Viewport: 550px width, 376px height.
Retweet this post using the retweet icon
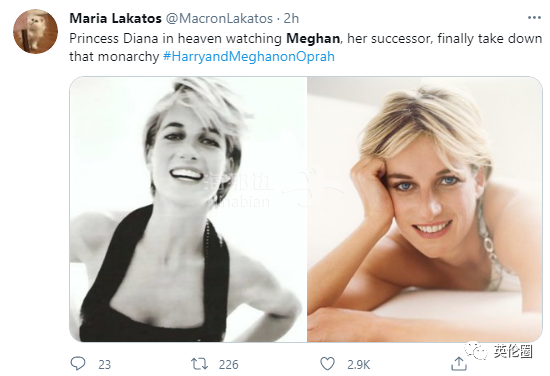[199, 364]
